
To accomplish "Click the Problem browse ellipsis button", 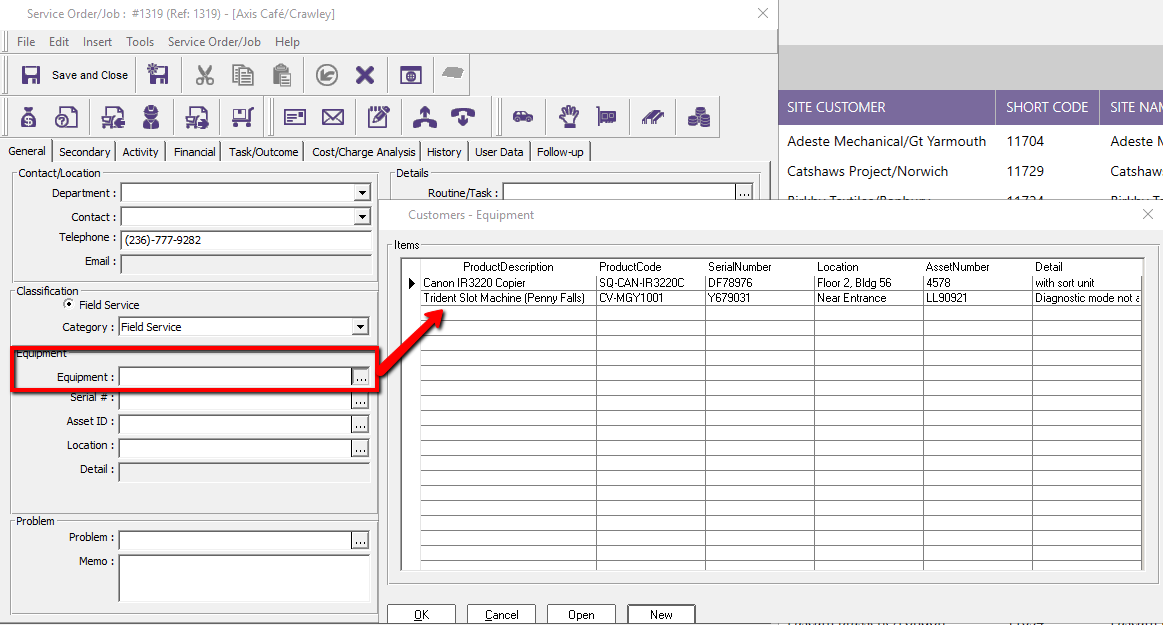I will pyautogui.click(x=360, y=540).
